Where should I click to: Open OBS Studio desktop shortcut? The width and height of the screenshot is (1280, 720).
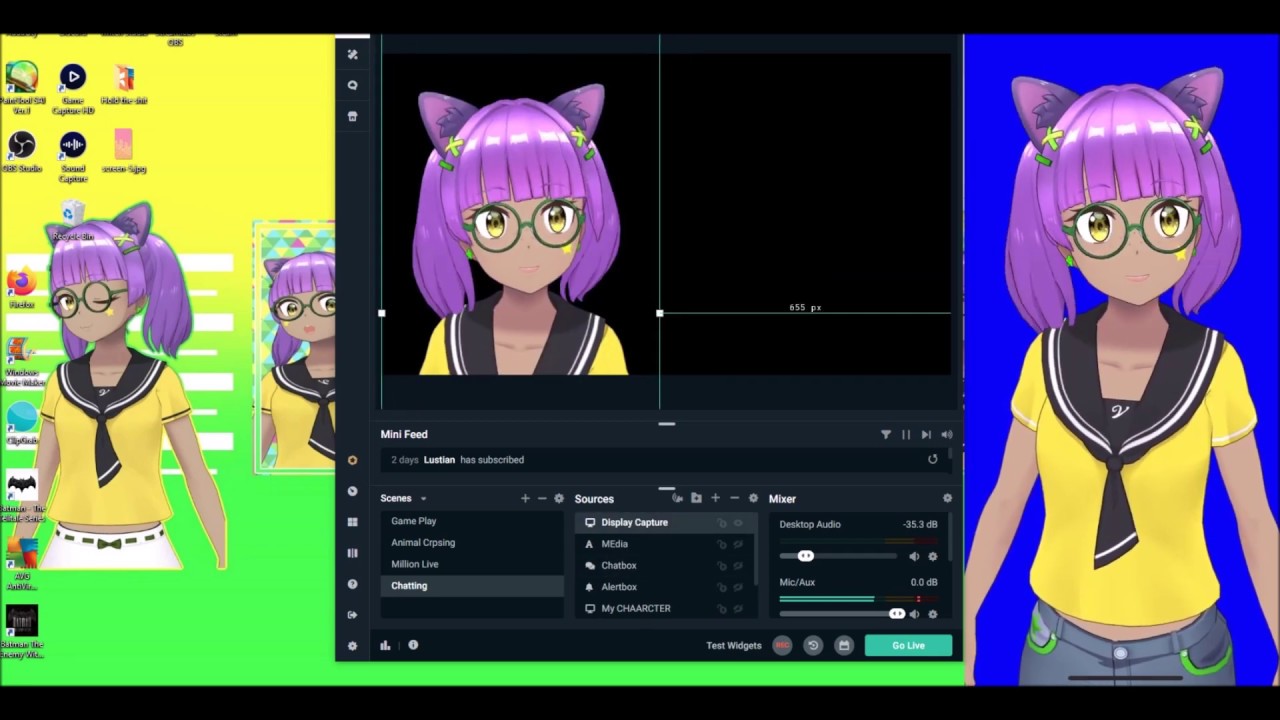pyautogui.click(x=22, y=152)
